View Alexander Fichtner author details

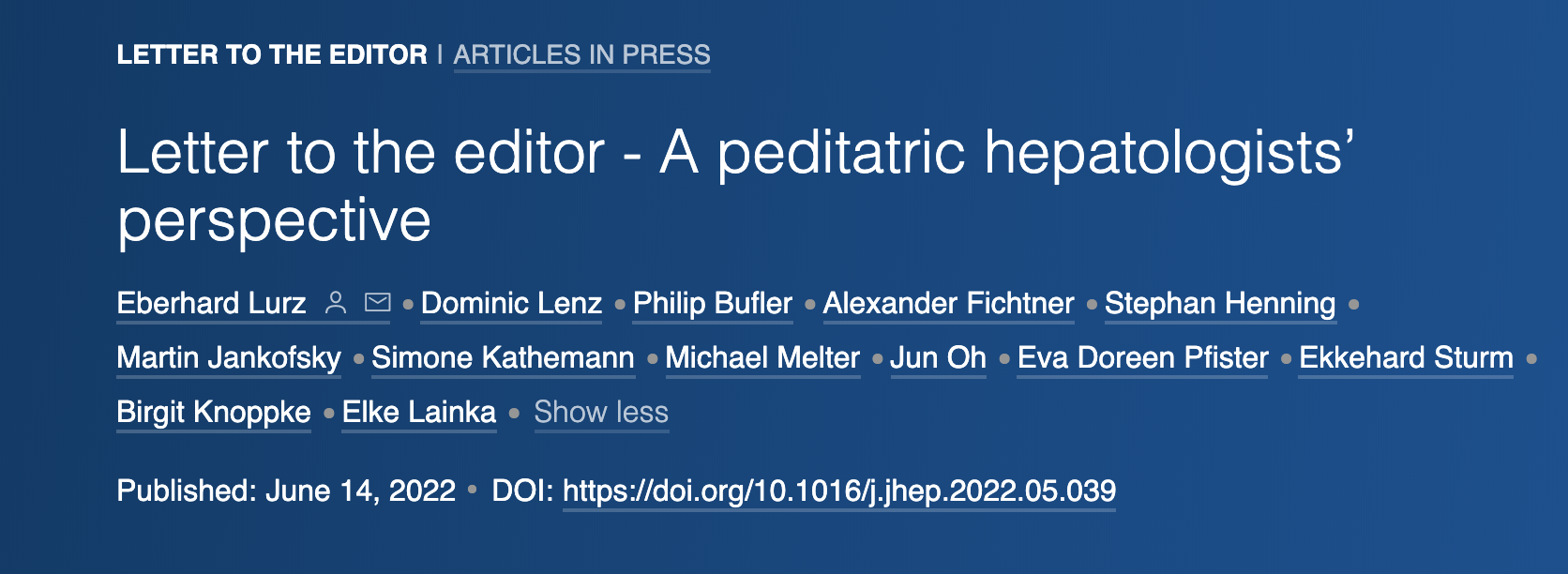(x=948, y=303)
